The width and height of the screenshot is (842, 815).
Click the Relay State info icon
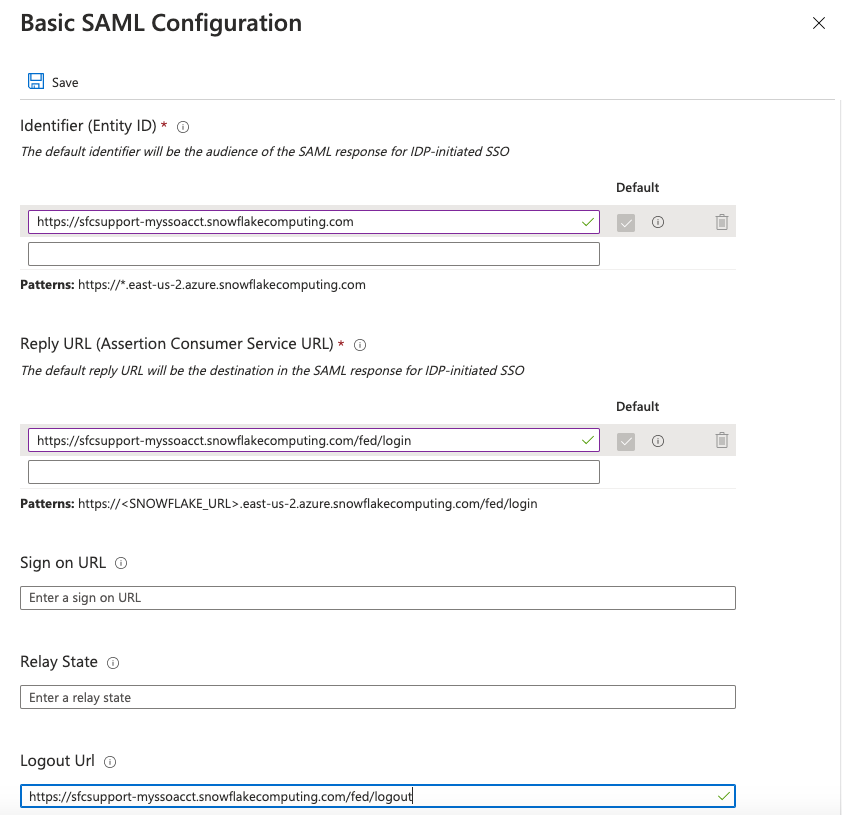click(x=113, y=662)
